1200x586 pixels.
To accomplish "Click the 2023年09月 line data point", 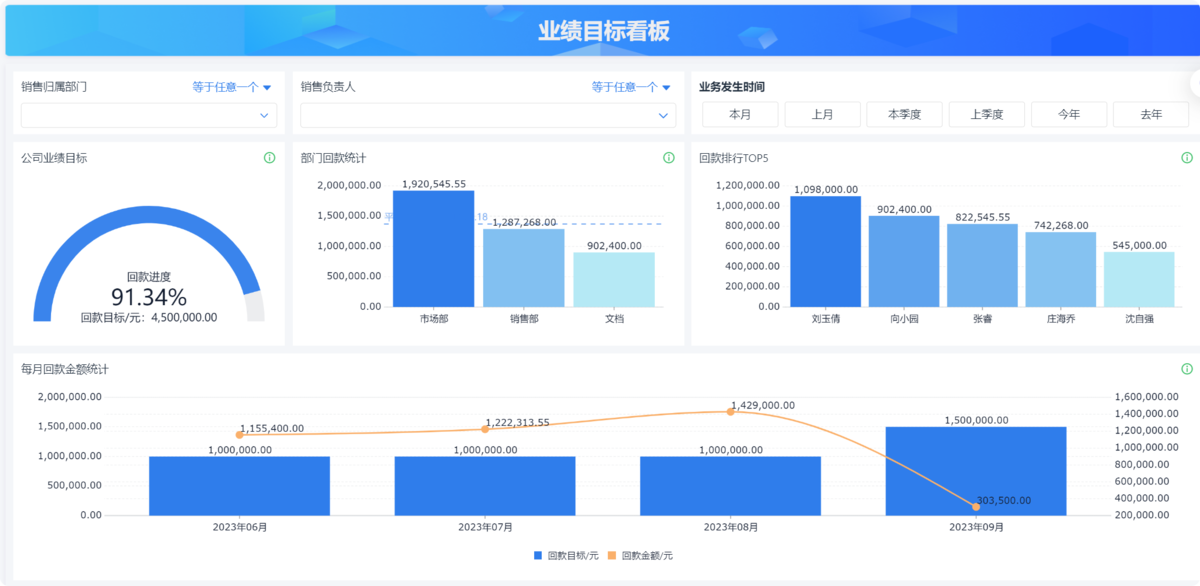I will 976,507.
